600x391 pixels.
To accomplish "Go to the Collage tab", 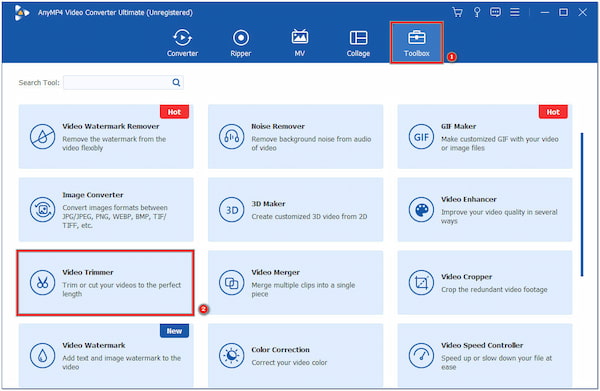I will tap(358, 43).
